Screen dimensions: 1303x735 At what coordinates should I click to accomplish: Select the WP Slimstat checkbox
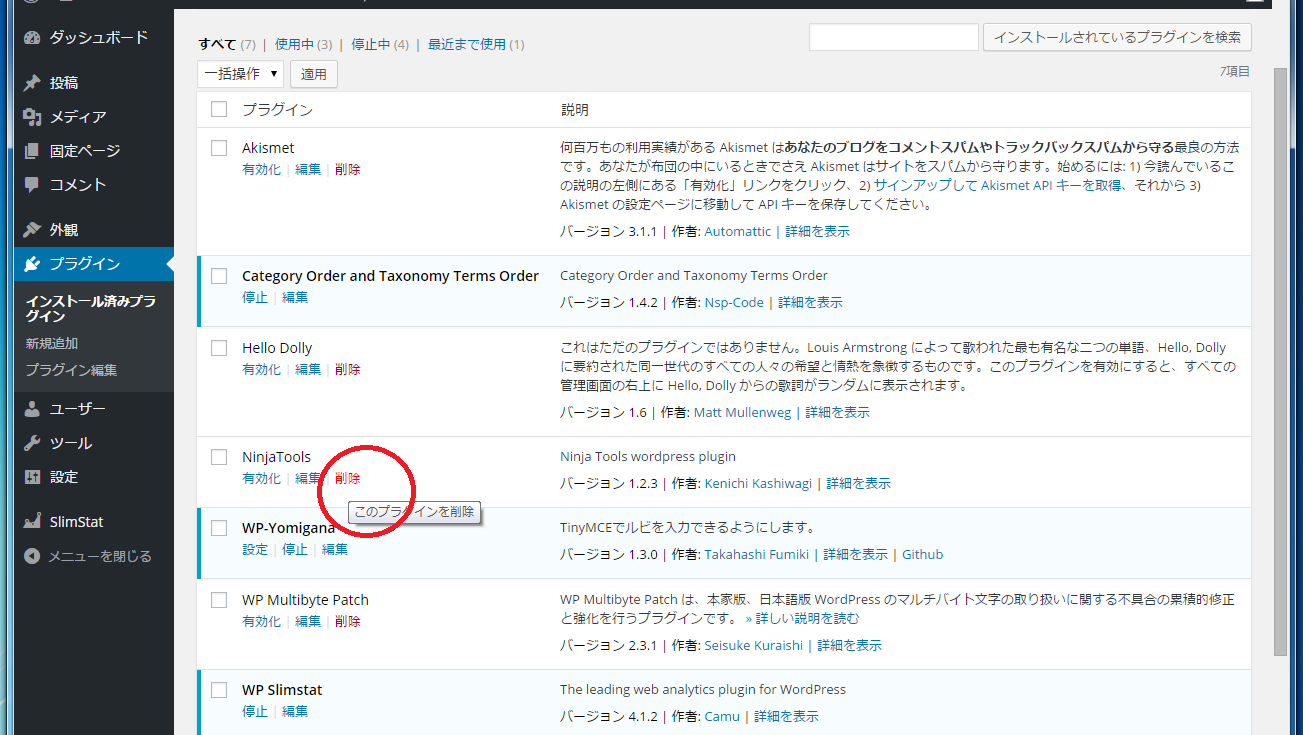(219, 690)
